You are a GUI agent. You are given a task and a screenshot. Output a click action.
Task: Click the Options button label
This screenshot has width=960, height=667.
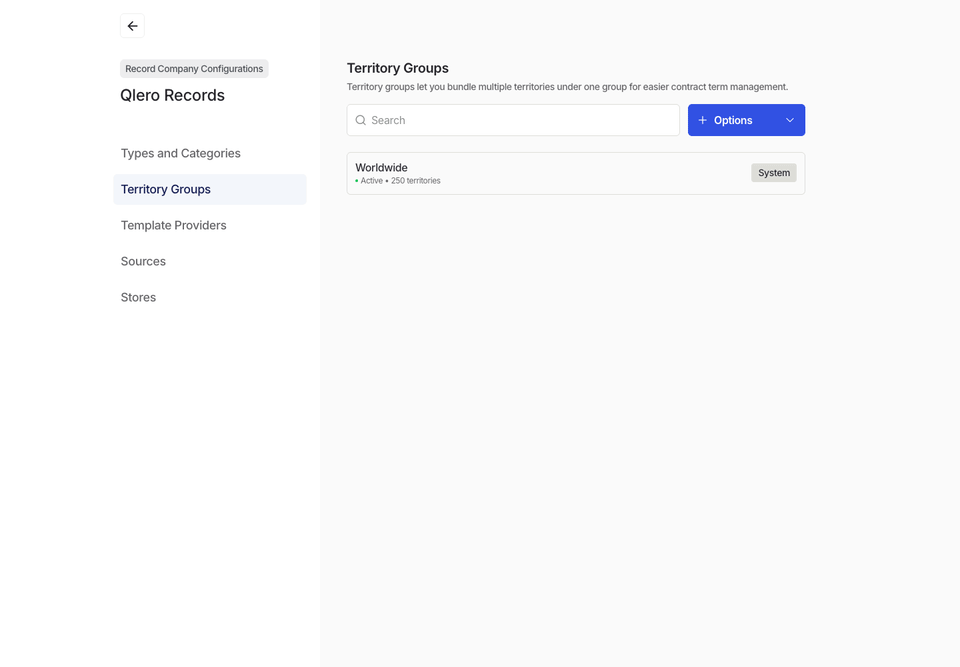pos(733,120)
